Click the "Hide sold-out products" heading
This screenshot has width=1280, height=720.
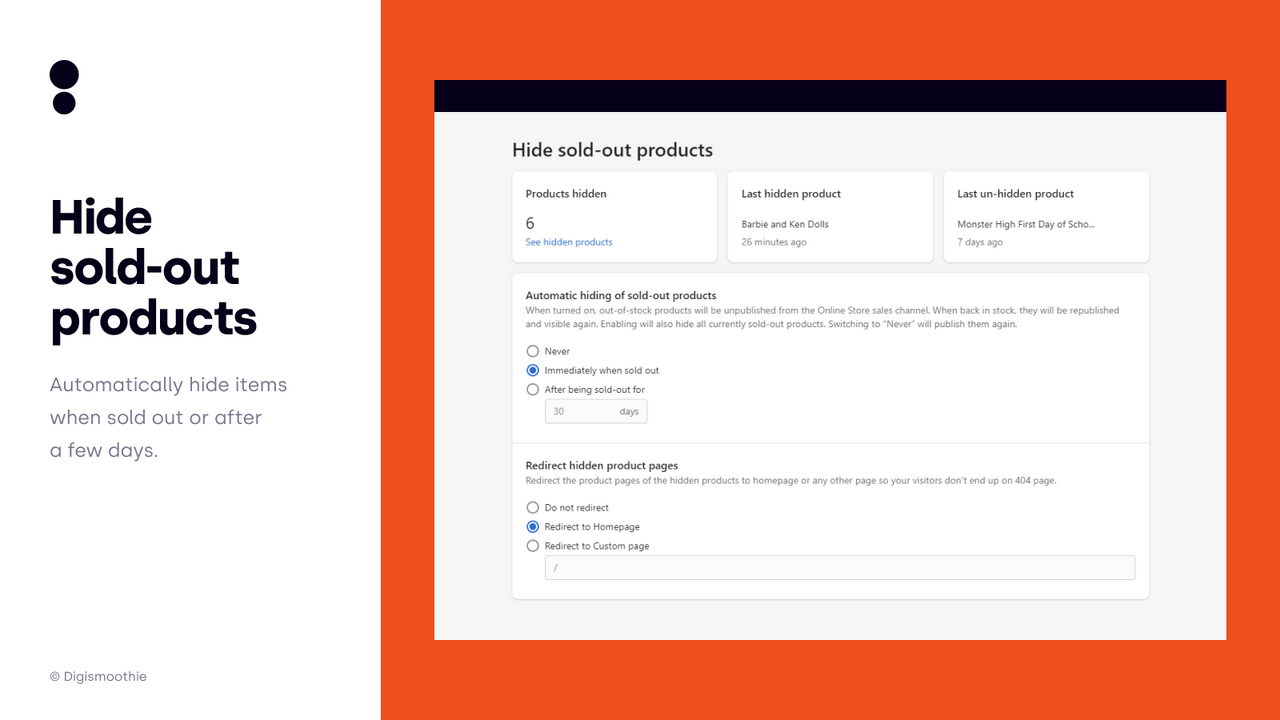[612, 149]
